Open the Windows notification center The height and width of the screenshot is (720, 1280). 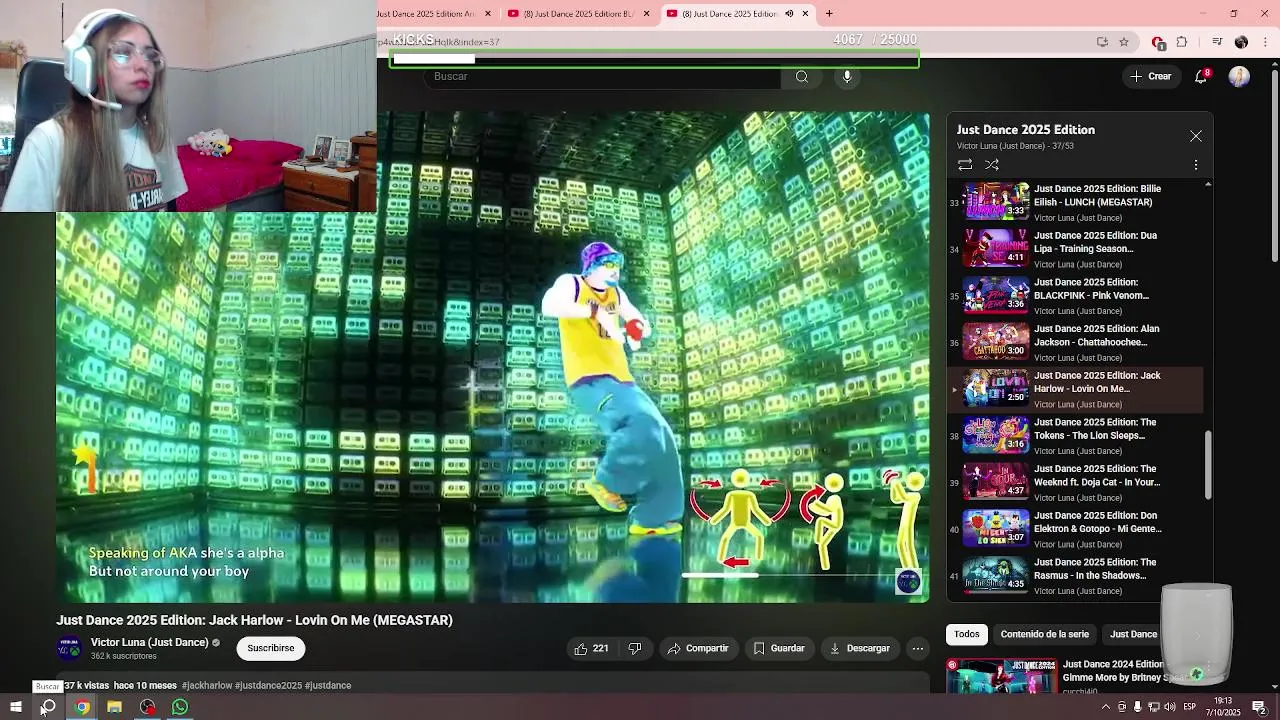tap(1260, 707)
